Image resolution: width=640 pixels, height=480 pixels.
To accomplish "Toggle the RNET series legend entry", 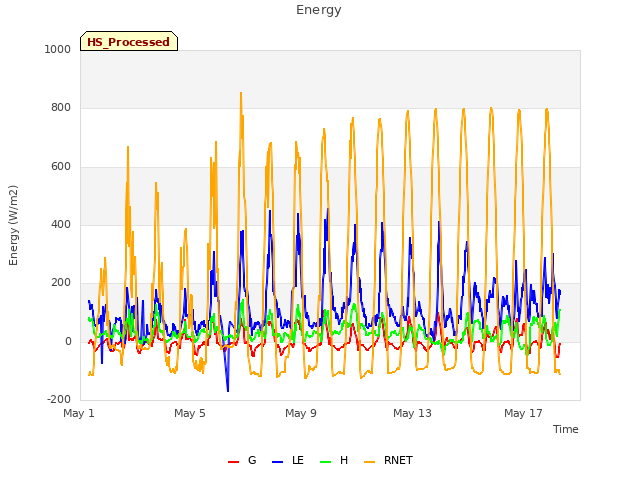I will point(388,460).
